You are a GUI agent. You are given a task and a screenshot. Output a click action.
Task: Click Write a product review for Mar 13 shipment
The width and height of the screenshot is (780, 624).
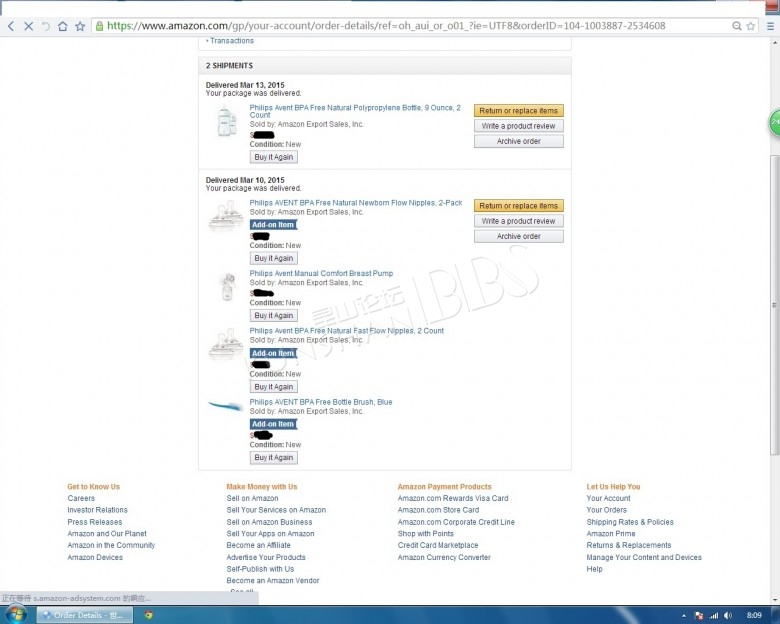518,126
